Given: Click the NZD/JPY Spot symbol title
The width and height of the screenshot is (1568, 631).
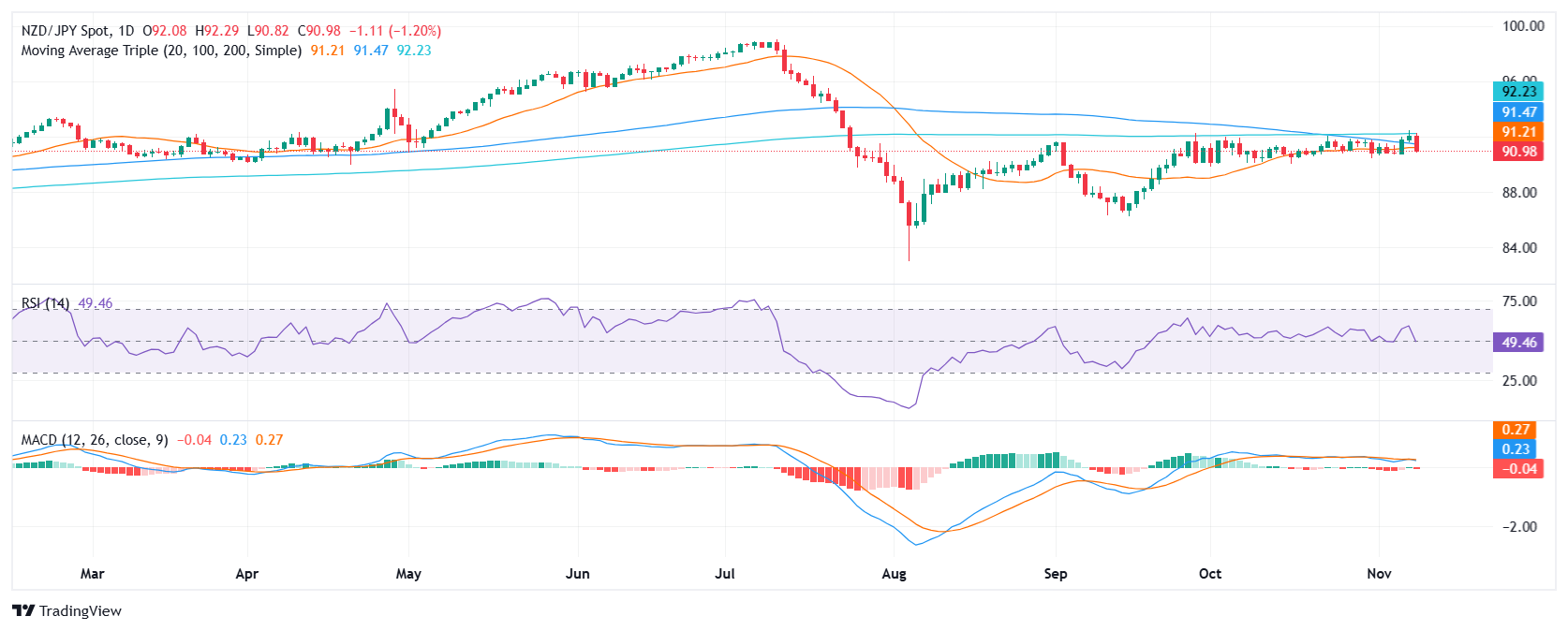Looking at the screenshot, I should pos(66,31).
